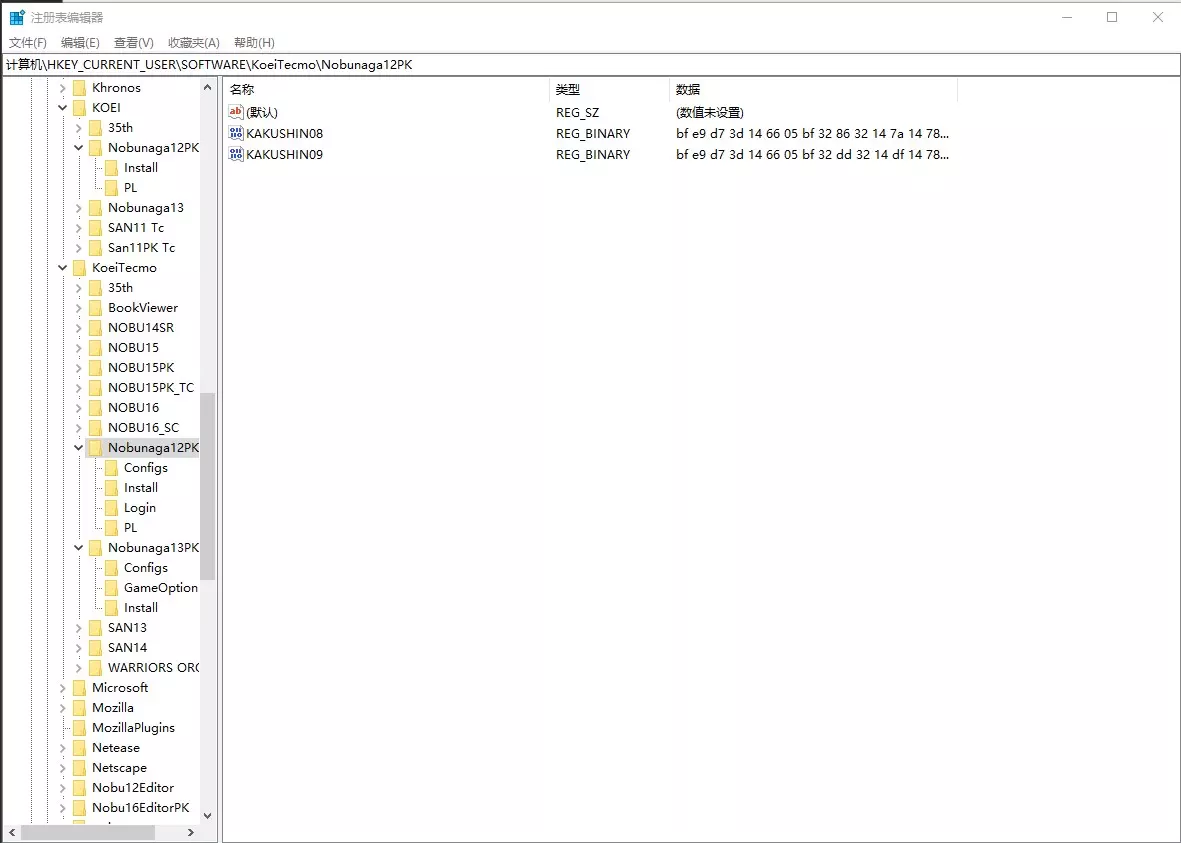Screen dimensions: 1181x843
Task: Click the BookViewer folder icon
Action: (x=95, y=307)
